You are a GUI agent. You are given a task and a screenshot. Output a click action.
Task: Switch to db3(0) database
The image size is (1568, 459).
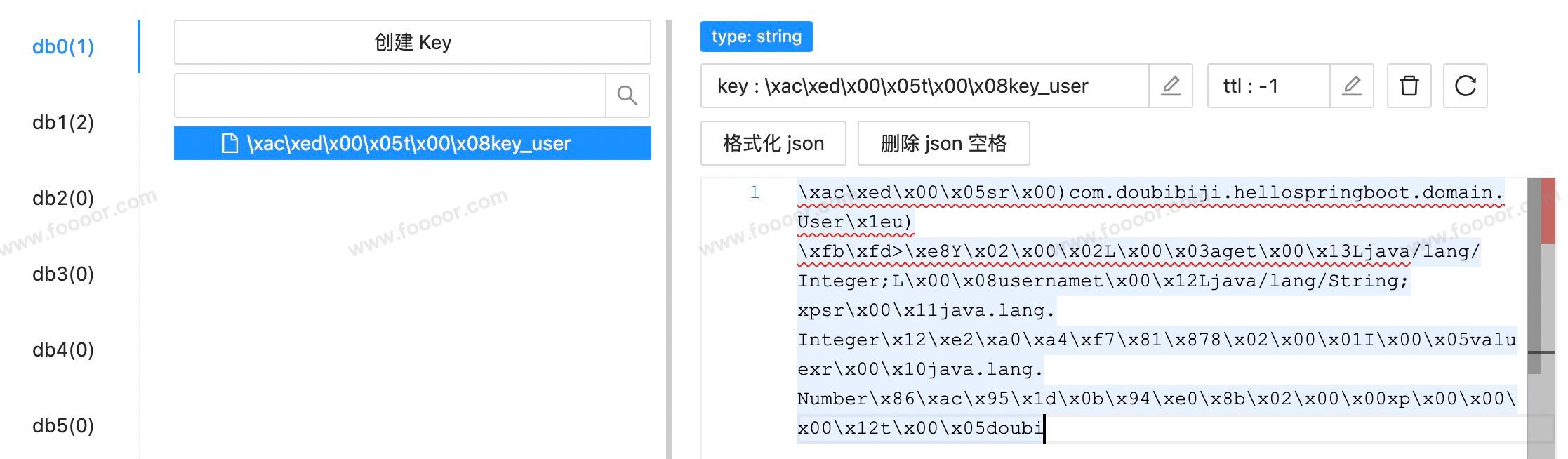63,274
